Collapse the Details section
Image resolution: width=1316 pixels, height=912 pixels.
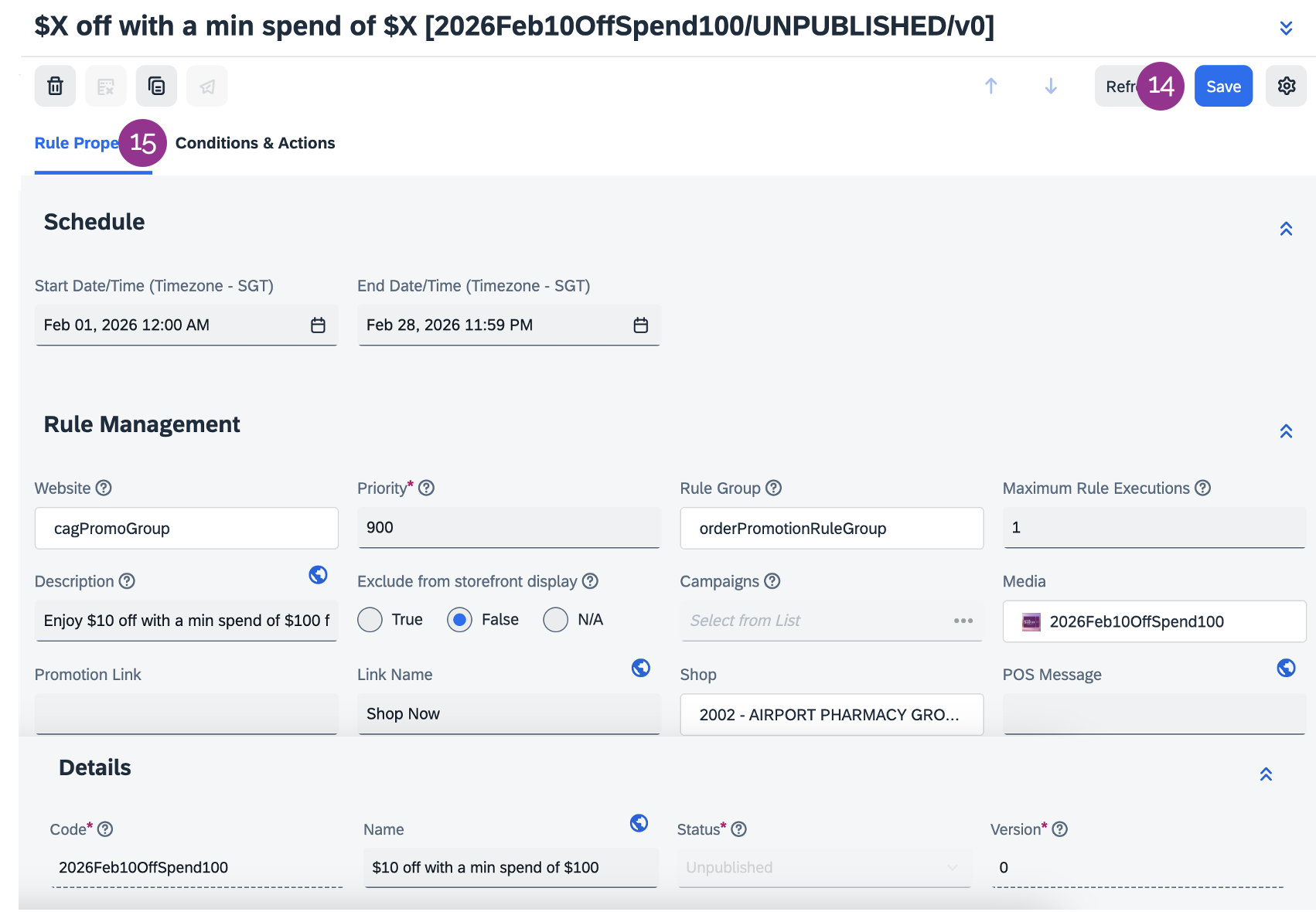click(1266, 774)
